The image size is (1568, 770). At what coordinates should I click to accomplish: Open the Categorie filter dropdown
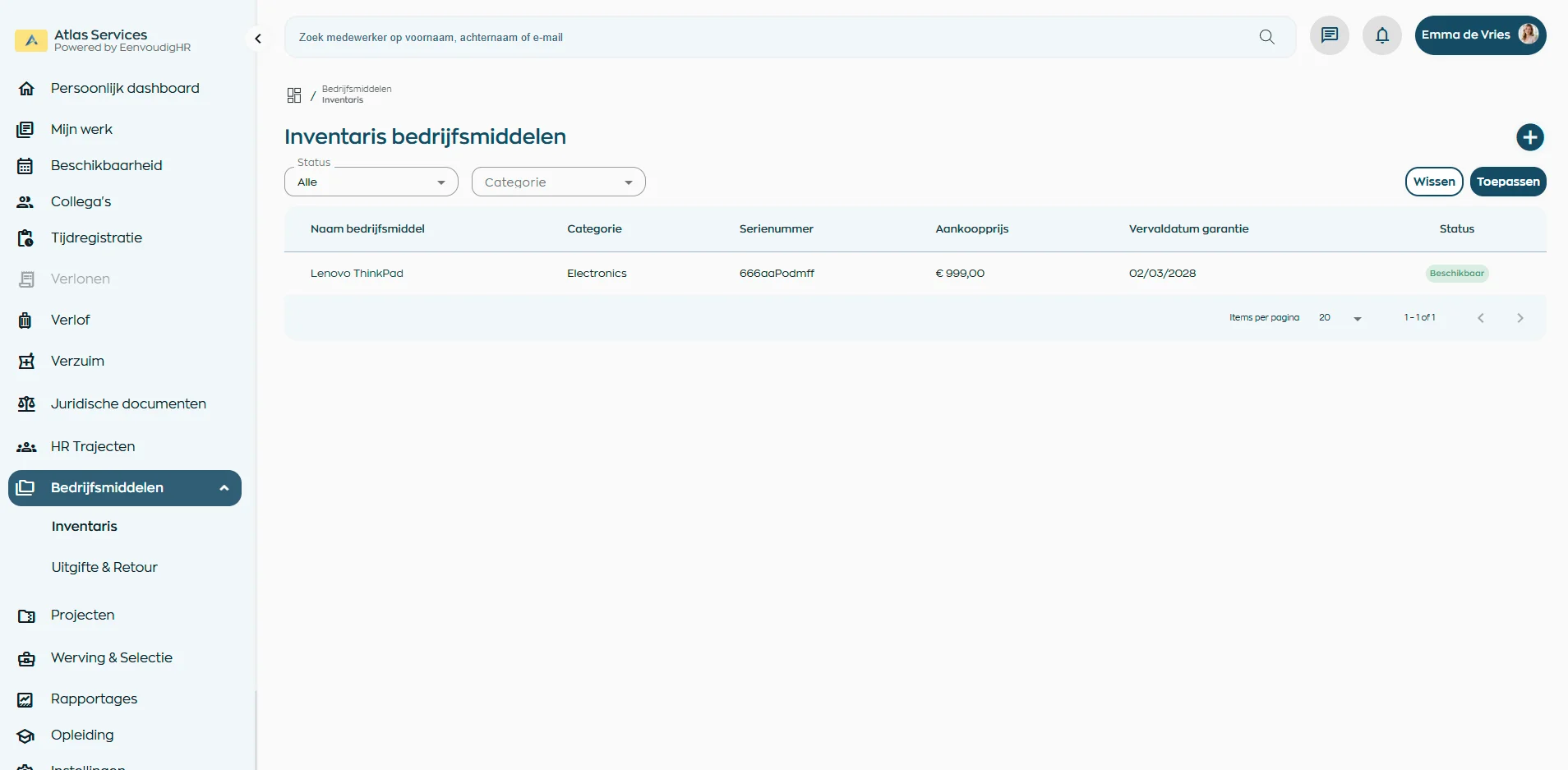[559, 182]
